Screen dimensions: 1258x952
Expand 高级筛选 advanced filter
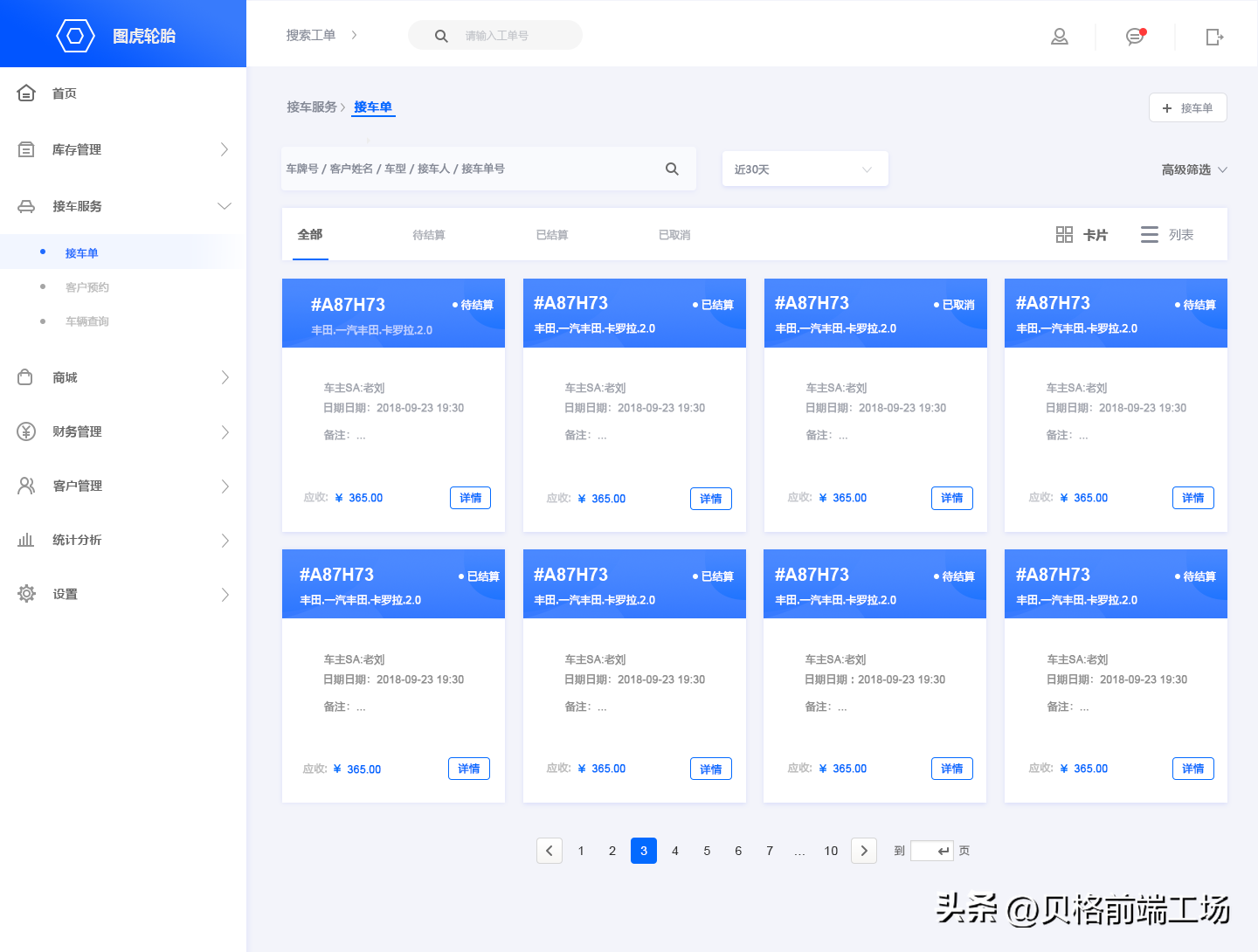click(x=1194, y=169)
